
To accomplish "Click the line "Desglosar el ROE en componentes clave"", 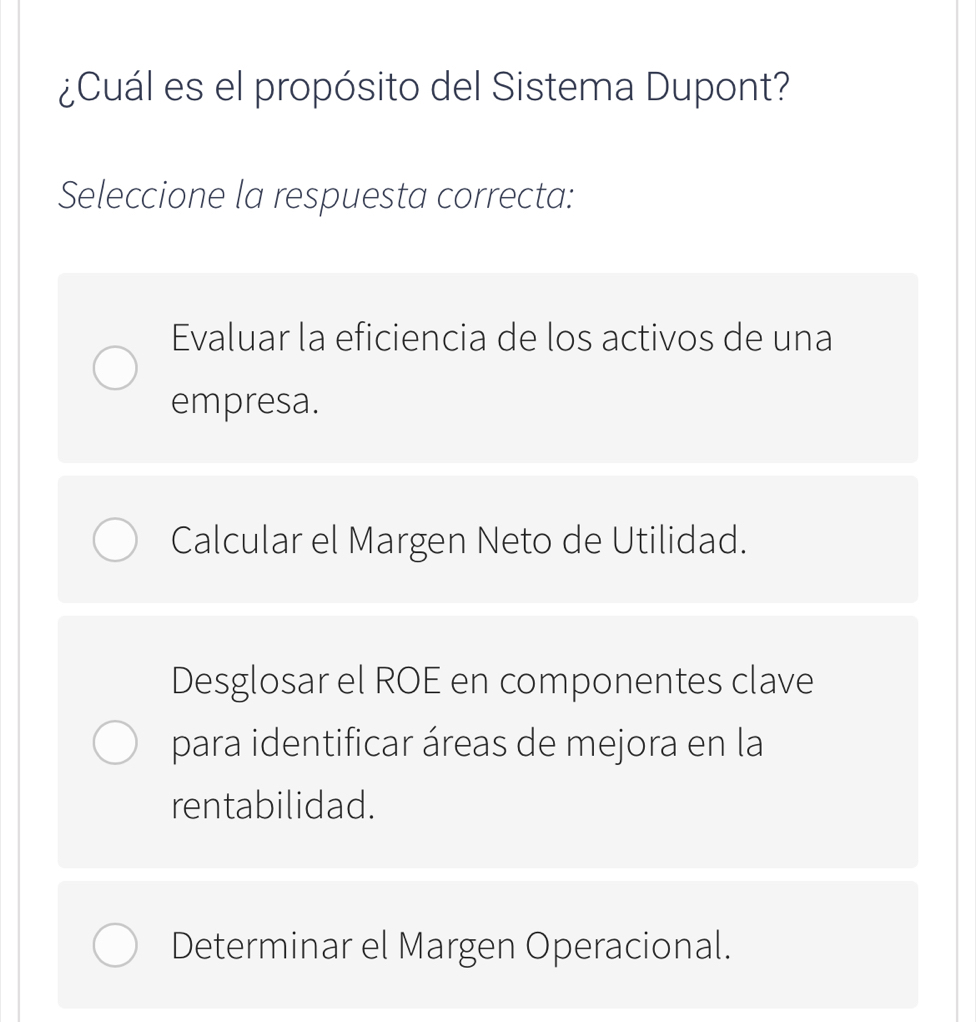I will [492, 681].
